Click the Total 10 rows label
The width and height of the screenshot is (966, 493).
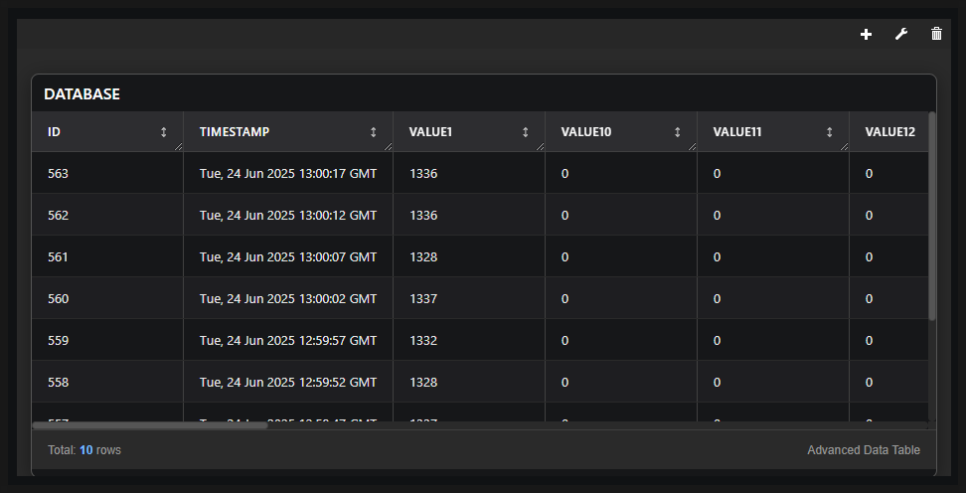point(84,450)
